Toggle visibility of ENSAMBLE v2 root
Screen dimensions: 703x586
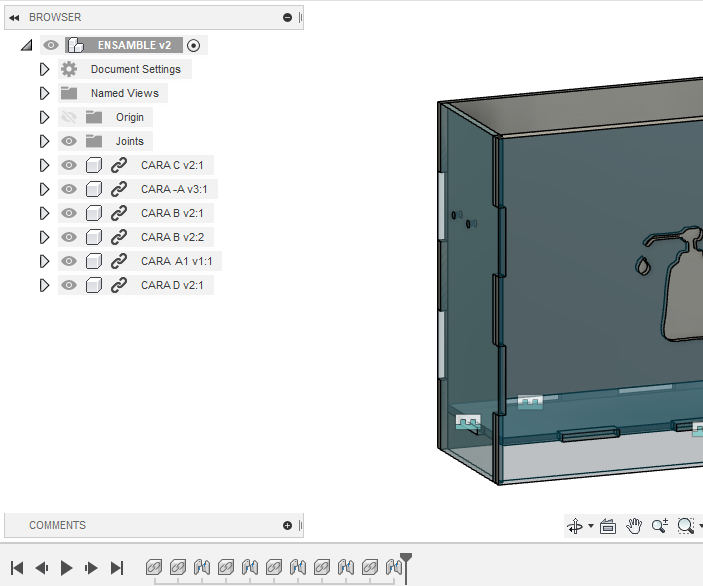point(51,45)
